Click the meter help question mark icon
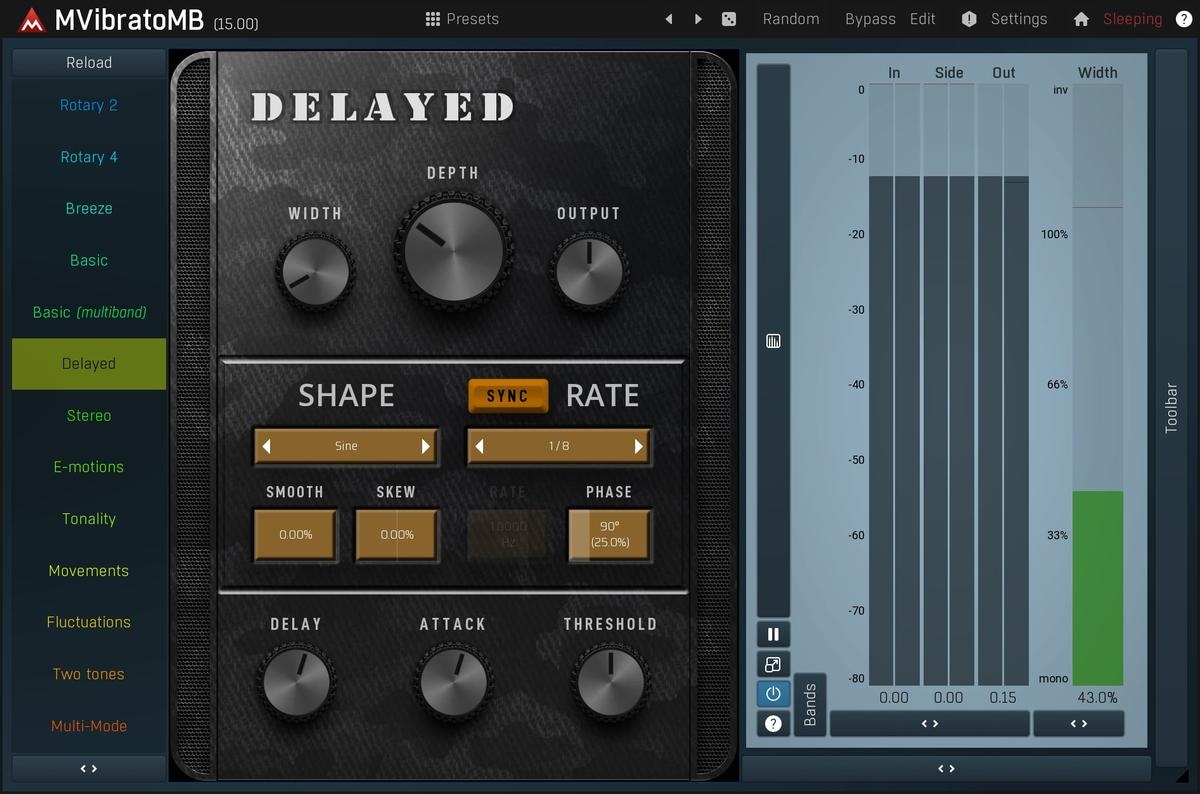Viewport: 1200px width, 794px height. click(773, 724)
